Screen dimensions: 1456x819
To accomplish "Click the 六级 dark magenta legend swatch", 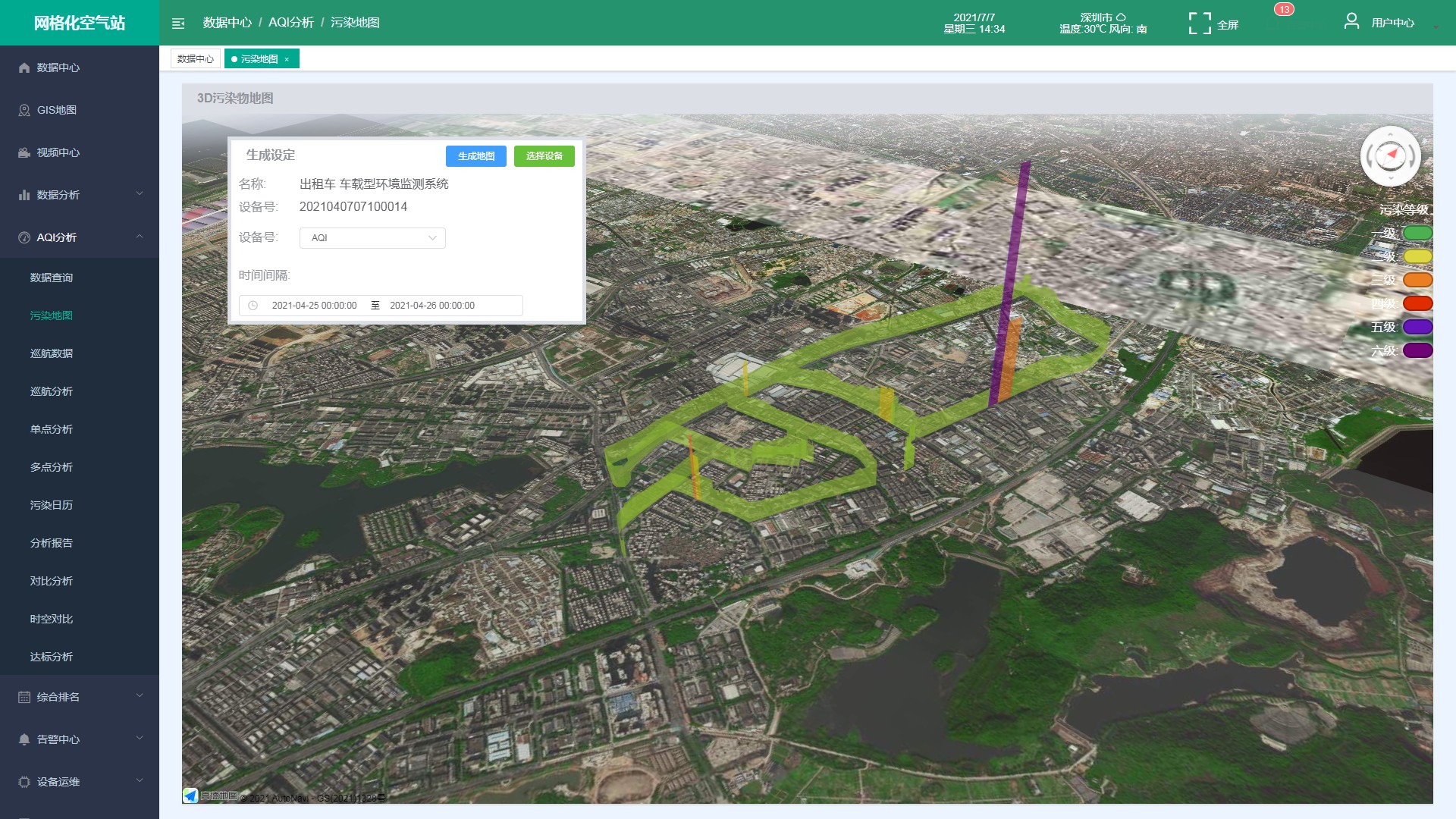I will 1417,350.
